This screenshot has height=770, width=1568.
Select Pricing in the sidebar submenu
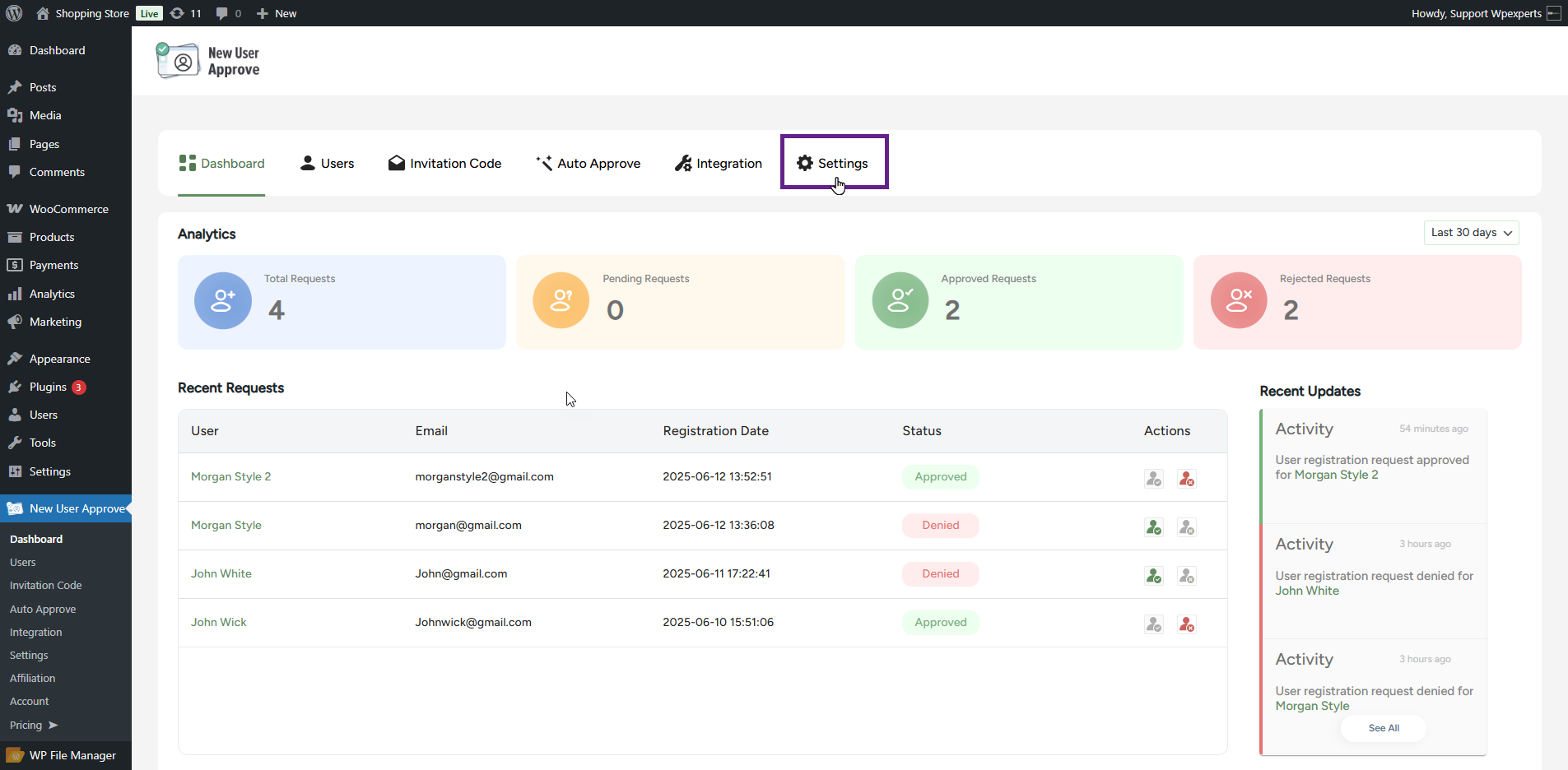[26, 725]
